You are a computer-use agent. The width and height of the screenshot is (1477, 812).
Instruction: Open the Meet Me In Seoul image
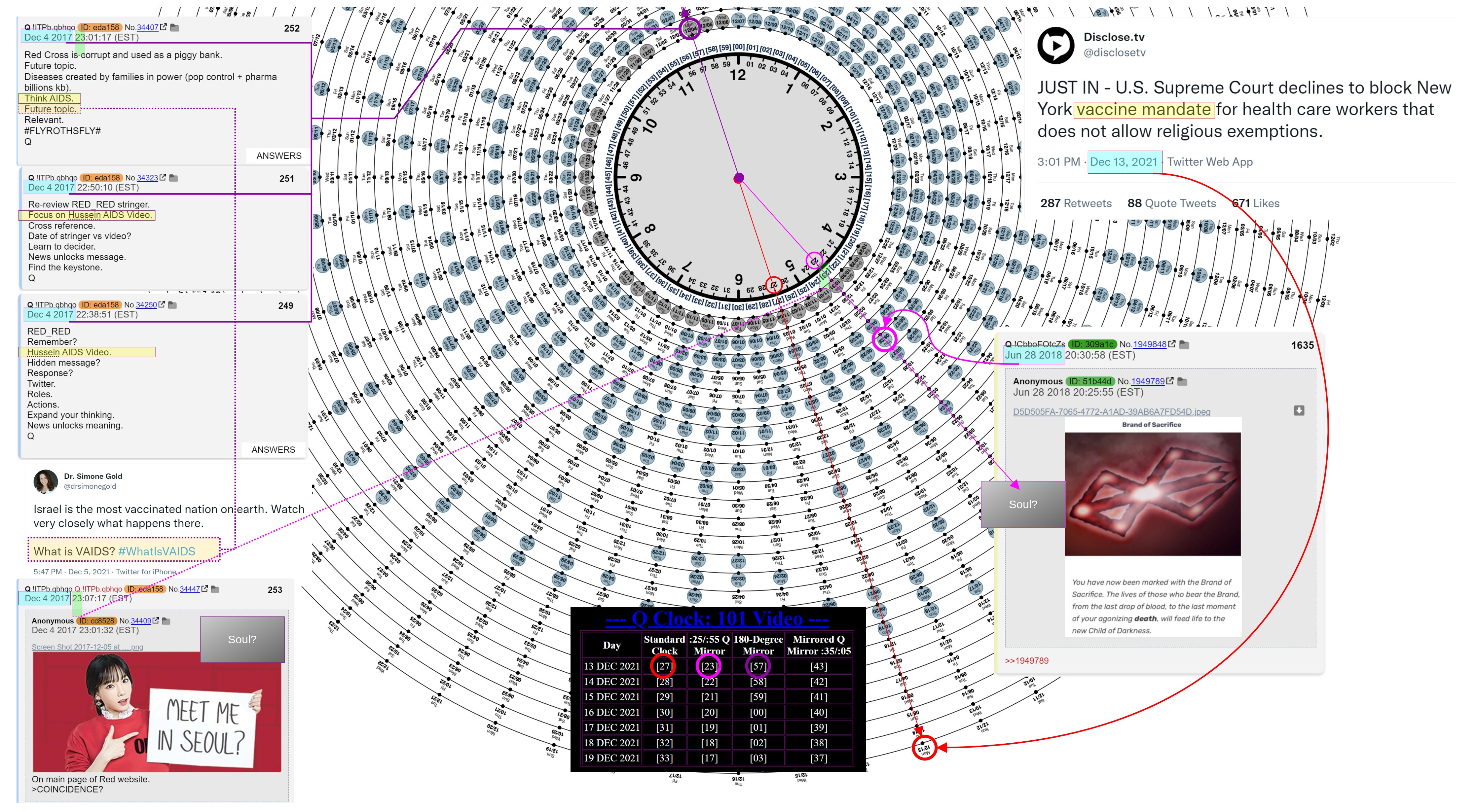pyautogui.click(x=157, y=711)
